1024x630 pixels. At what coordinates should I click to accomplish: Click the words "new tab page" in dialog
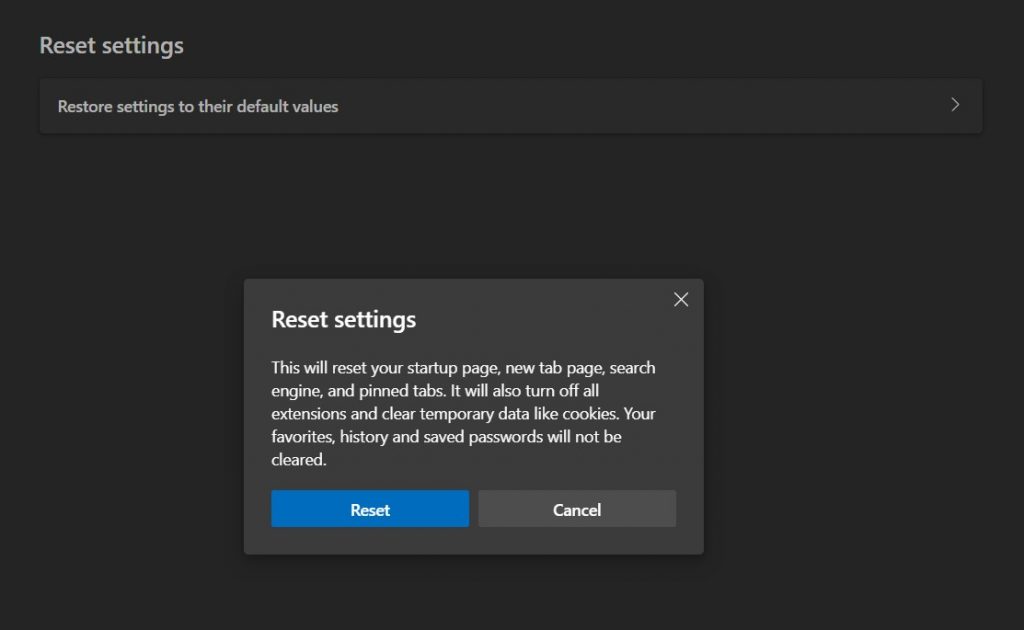(547, 368)
